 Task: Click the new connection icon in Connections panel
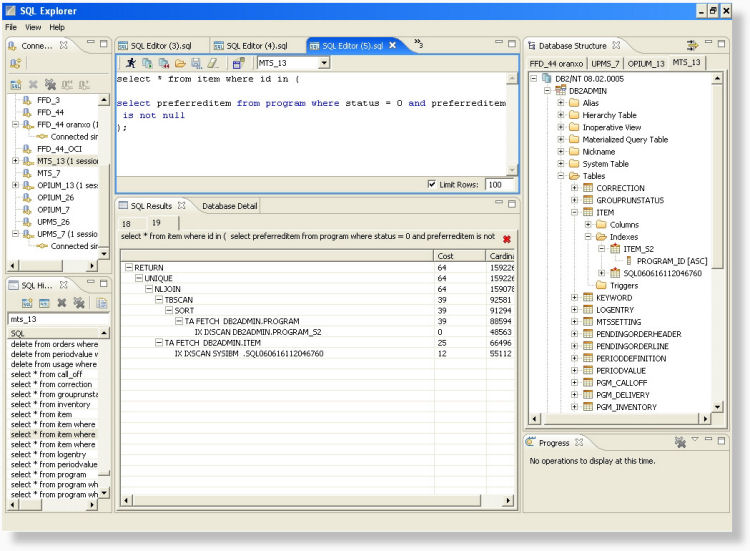click(x=16, y=63)
